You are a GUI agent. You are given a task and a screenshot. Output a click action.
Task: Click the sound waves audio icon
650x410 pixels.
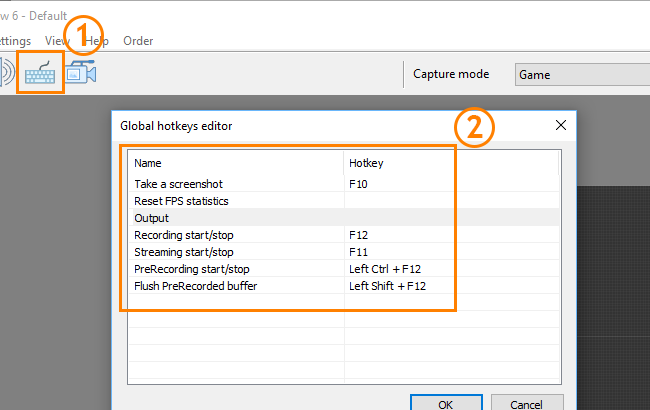pyautogui.click(x=7, y=72)
